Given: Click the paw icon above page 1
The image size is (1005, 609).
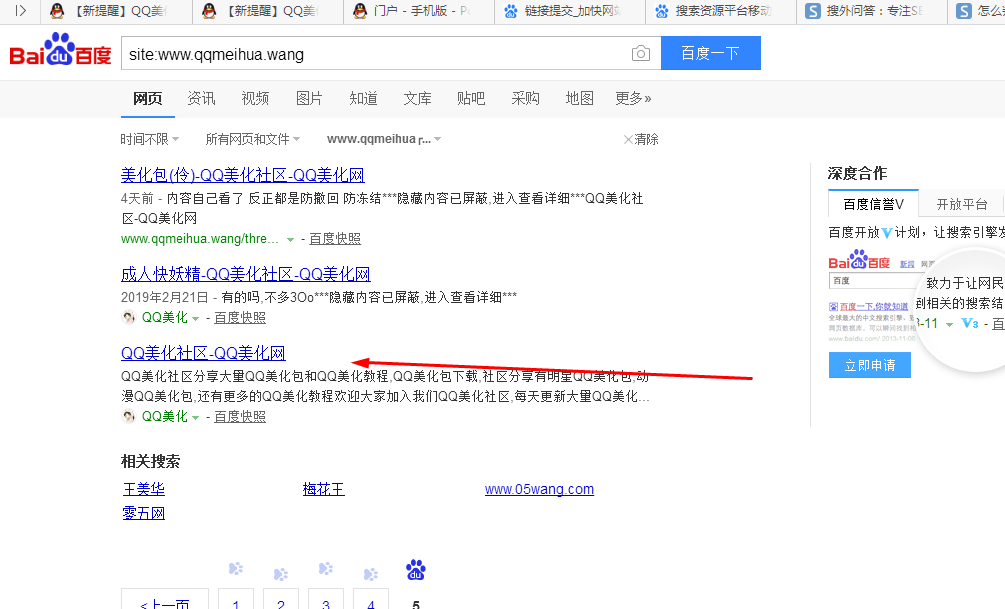Looking at the screenshot, I should pos(235,569).
